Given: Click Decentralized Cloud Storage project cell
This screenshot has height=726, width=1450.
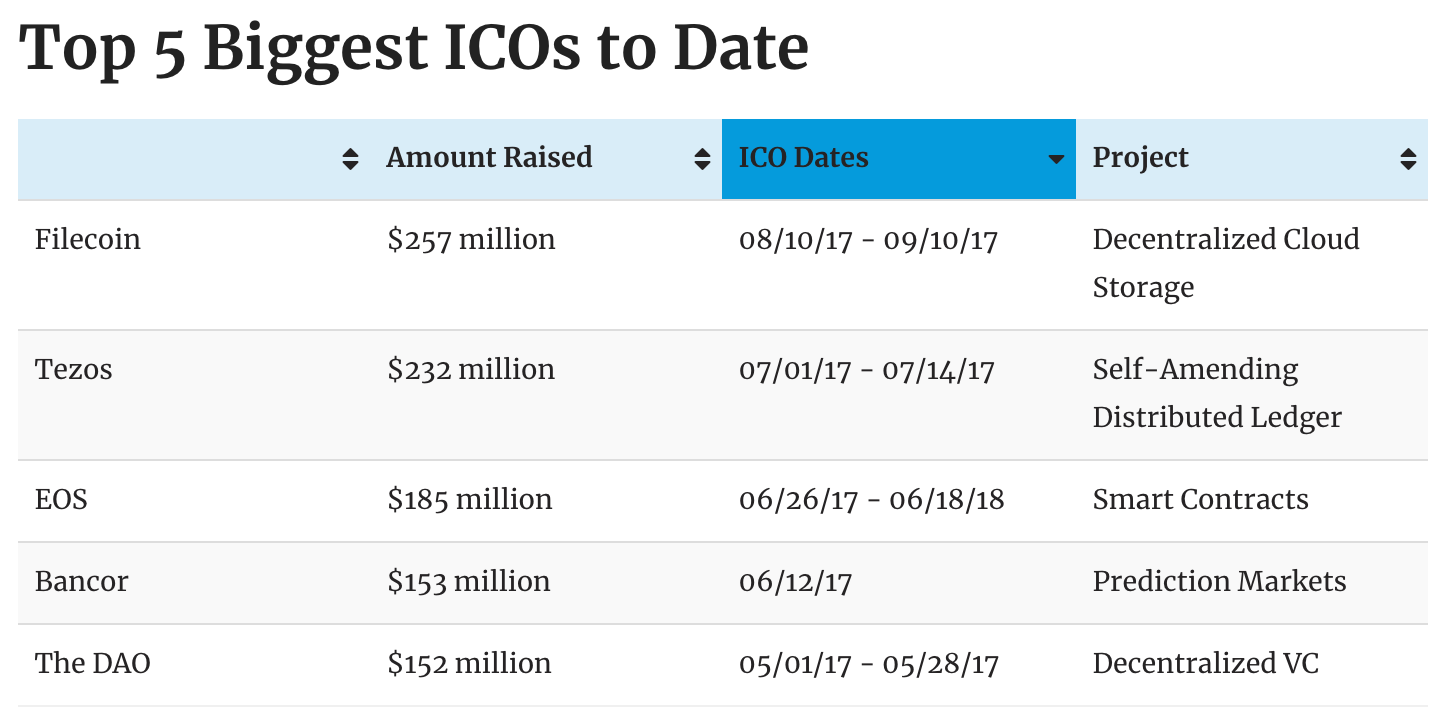Looking at the screenshot, I should (1225, 263).
